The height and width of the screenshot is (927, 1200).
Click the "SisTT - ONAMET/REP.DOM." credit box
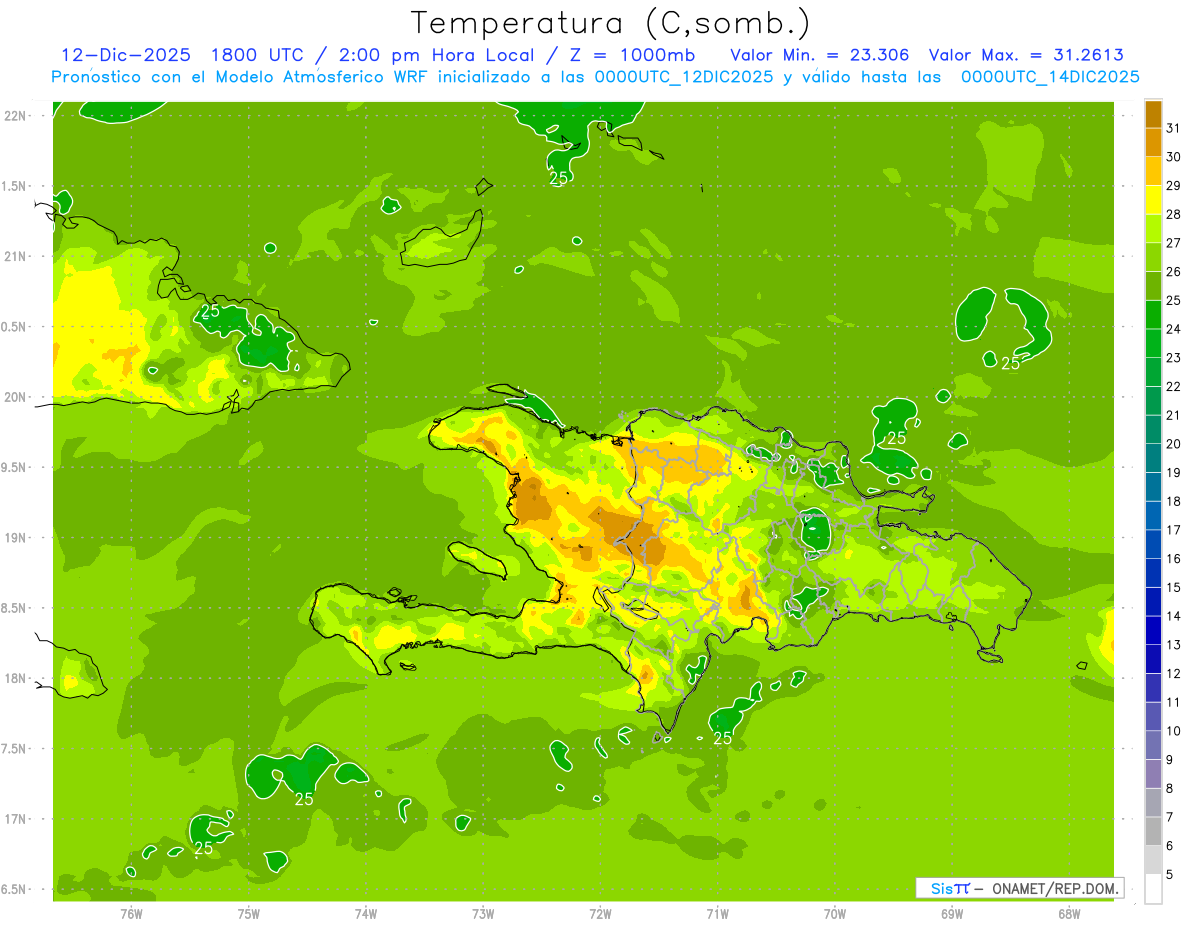[x=1019, y=887]
